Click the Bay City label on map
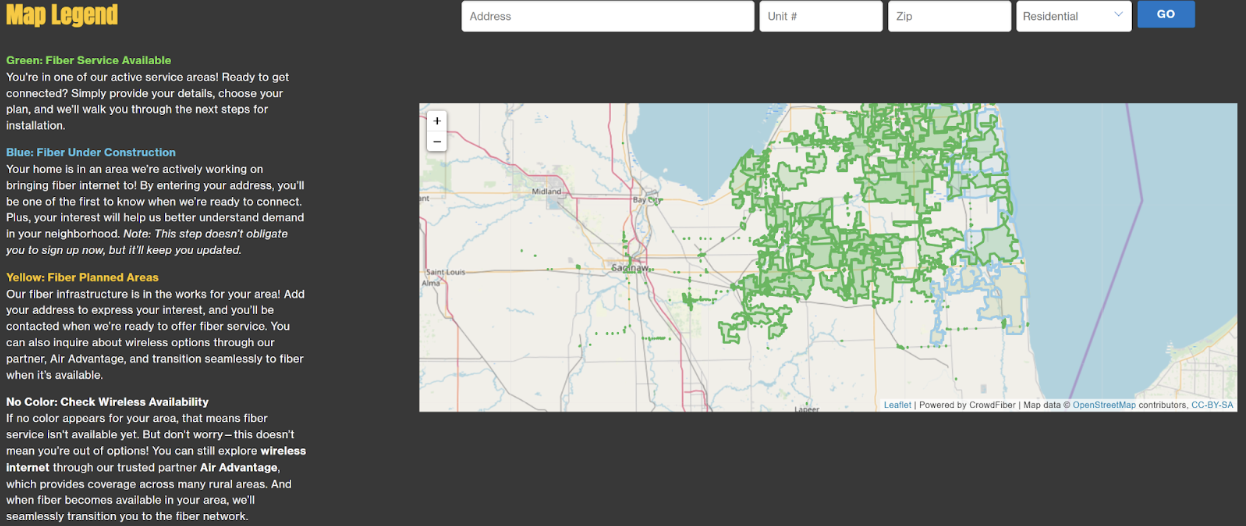 point(646,200)
